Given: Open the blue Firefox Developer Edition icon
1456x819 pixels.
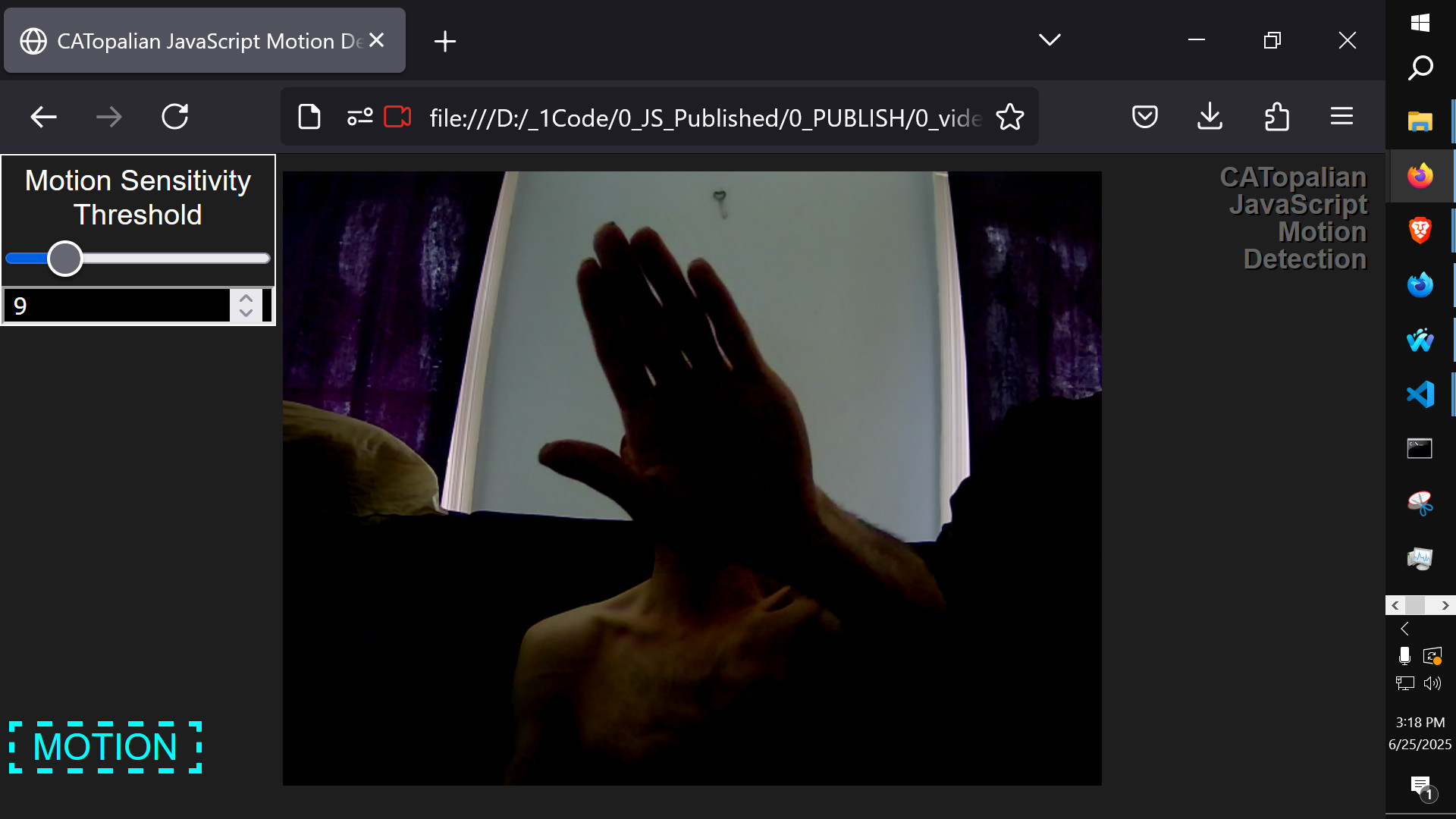Looking at the screenshot, I should [1420, 285].
